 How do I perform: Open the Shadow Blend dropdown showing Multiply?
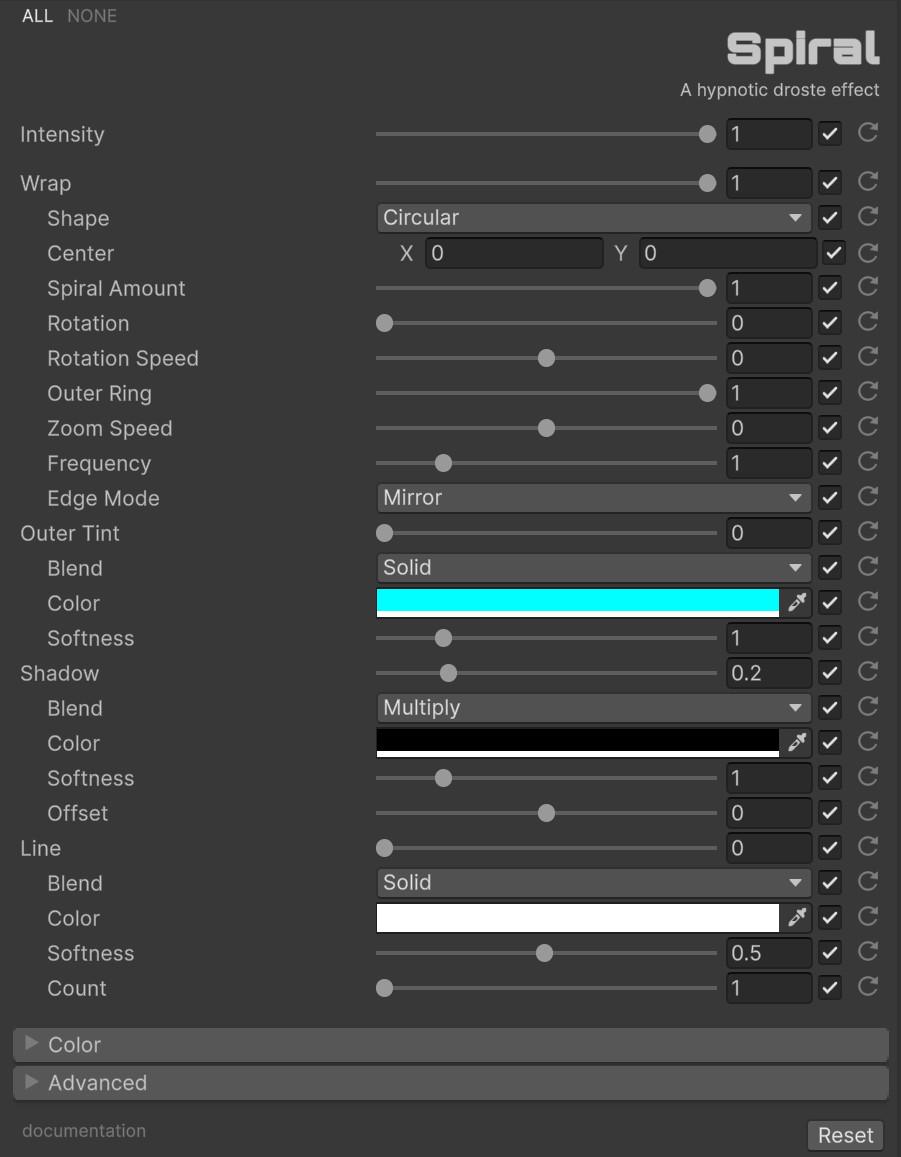pos(593,708)
